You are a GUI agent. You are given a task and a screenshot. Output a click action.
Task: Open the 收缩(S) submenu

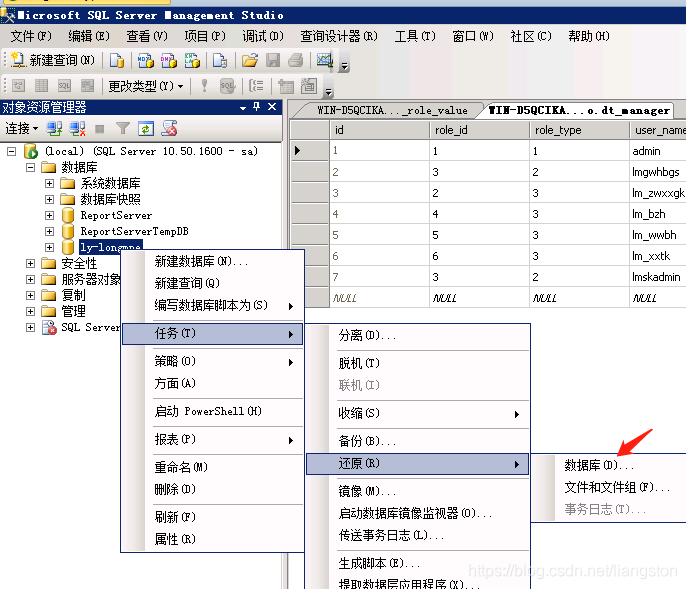(417, 413)
